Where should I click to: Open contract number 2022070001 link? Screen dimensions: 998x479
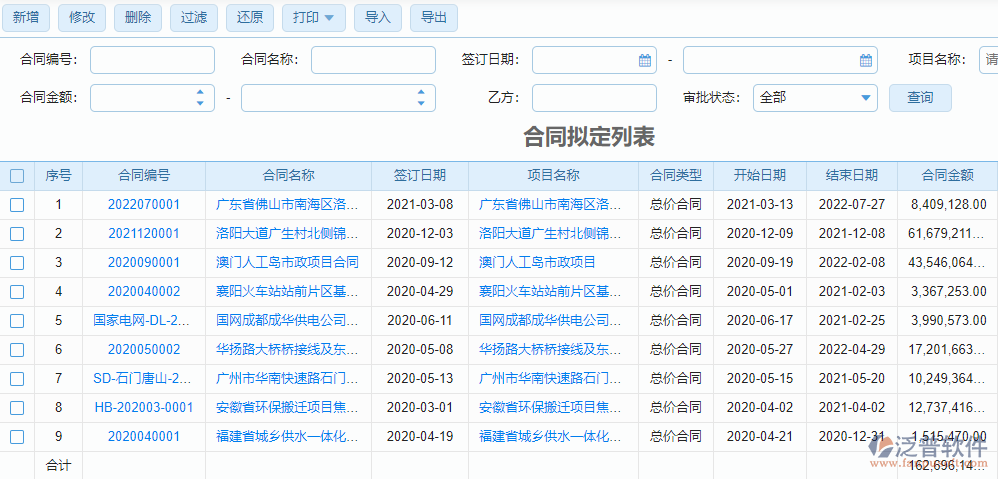(144, 205)
